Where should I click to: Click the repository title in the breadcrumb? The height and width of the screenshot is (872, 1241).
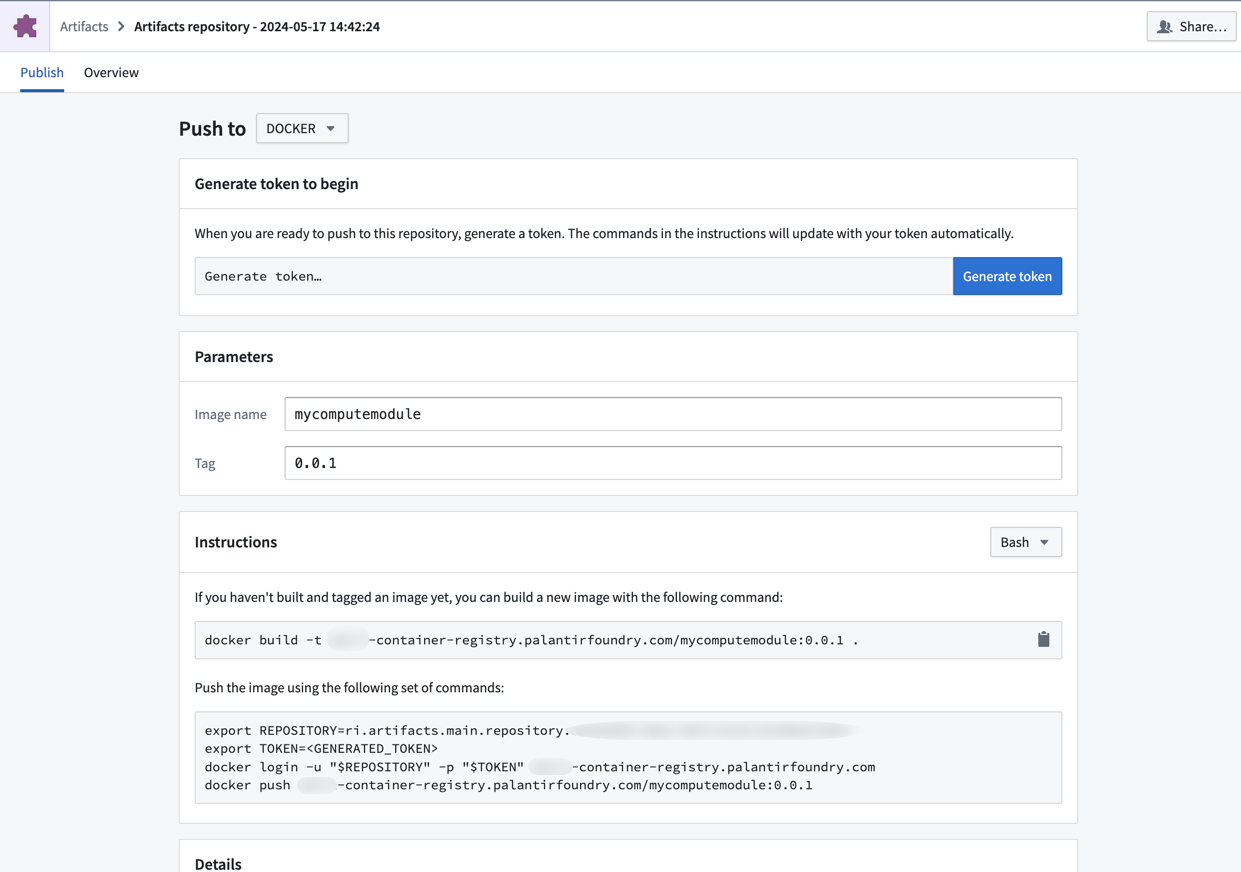tap(257, 27)
